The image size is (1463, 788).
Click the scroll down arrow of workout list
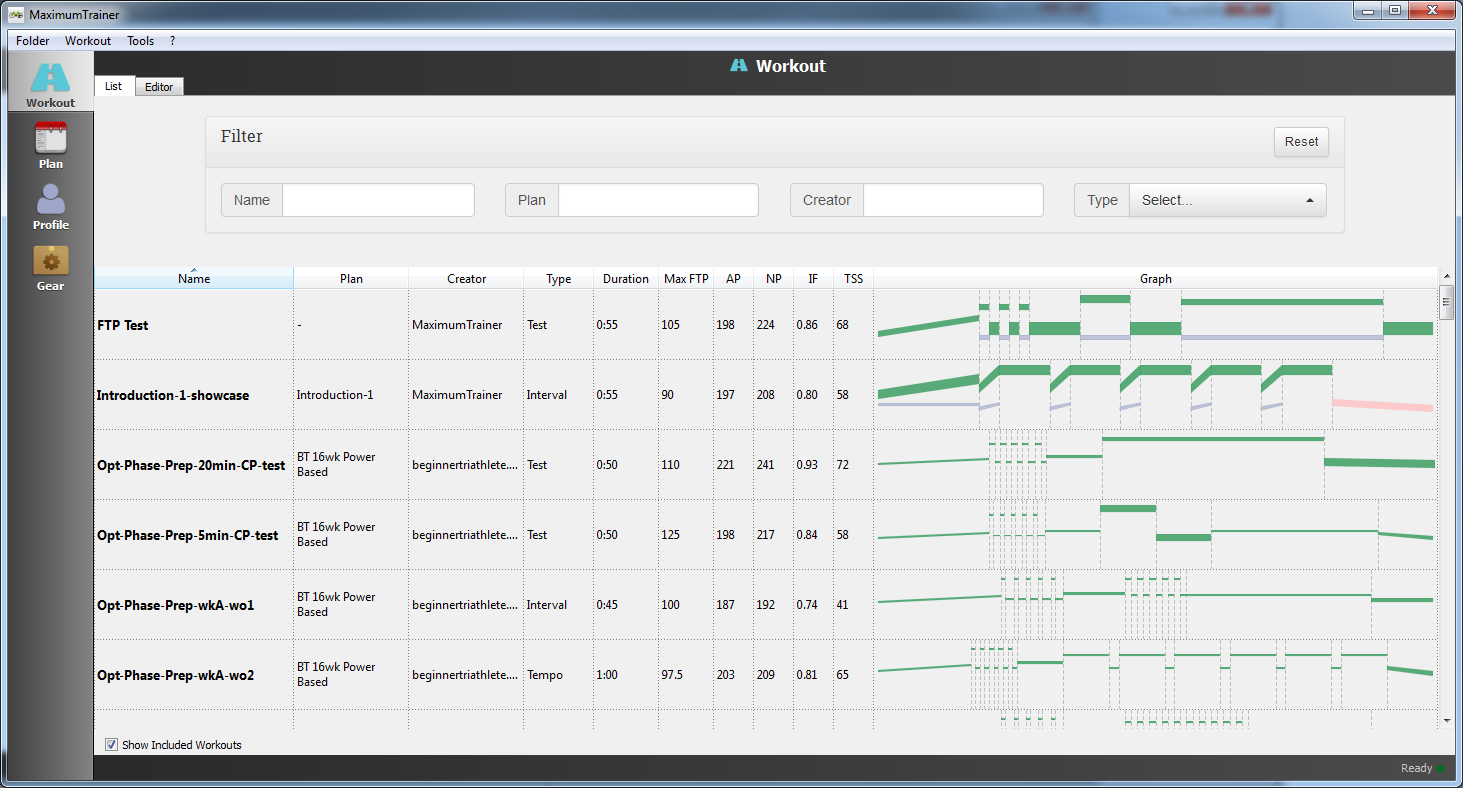click(1446, 720)
